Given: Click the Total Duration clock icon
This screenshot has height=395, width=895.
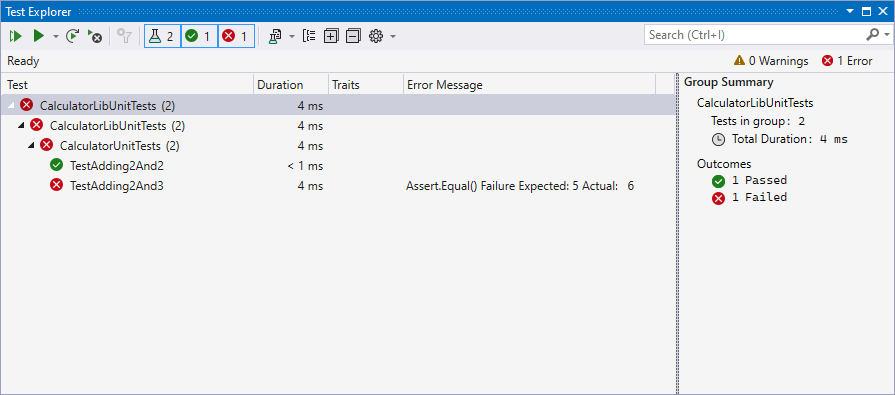Looking at the screenshot, I should [x=718, y=139].
